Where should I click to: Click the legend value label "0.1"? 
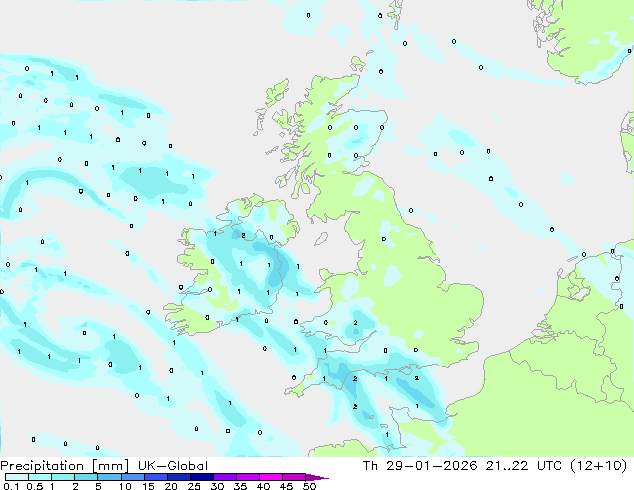point(11,486)
